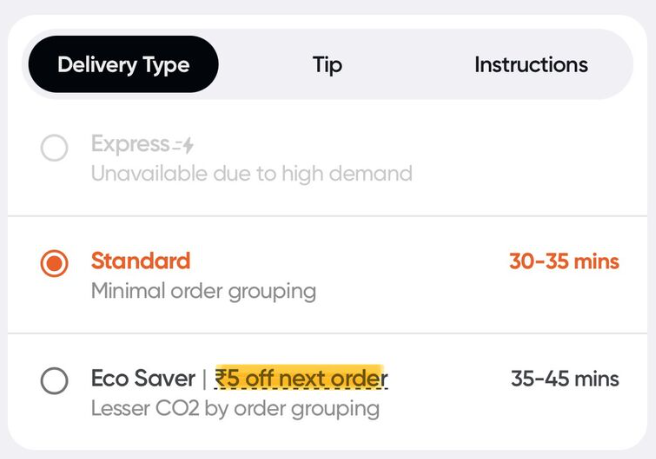Select the Eco Saver radio button
Viewport: 656px width, 459px height.
click(x=54, y=381)
